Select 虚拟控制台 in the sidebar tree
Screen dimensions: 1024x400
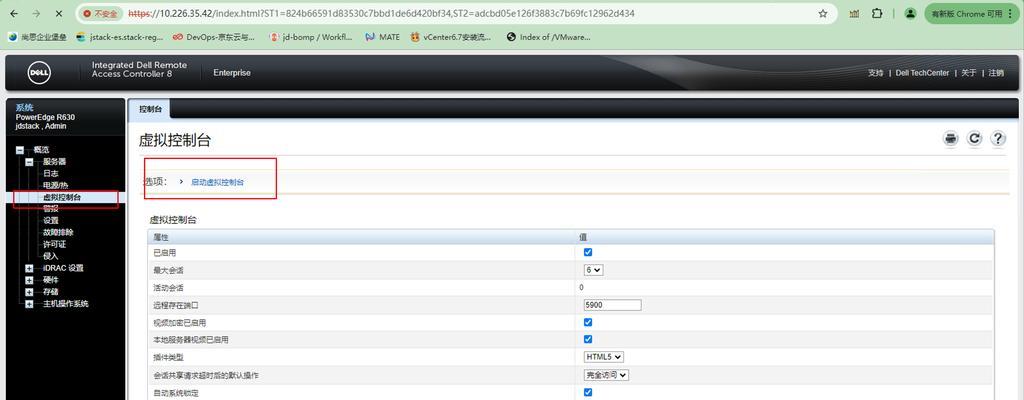pyautogui.click(x=63, y=197)
